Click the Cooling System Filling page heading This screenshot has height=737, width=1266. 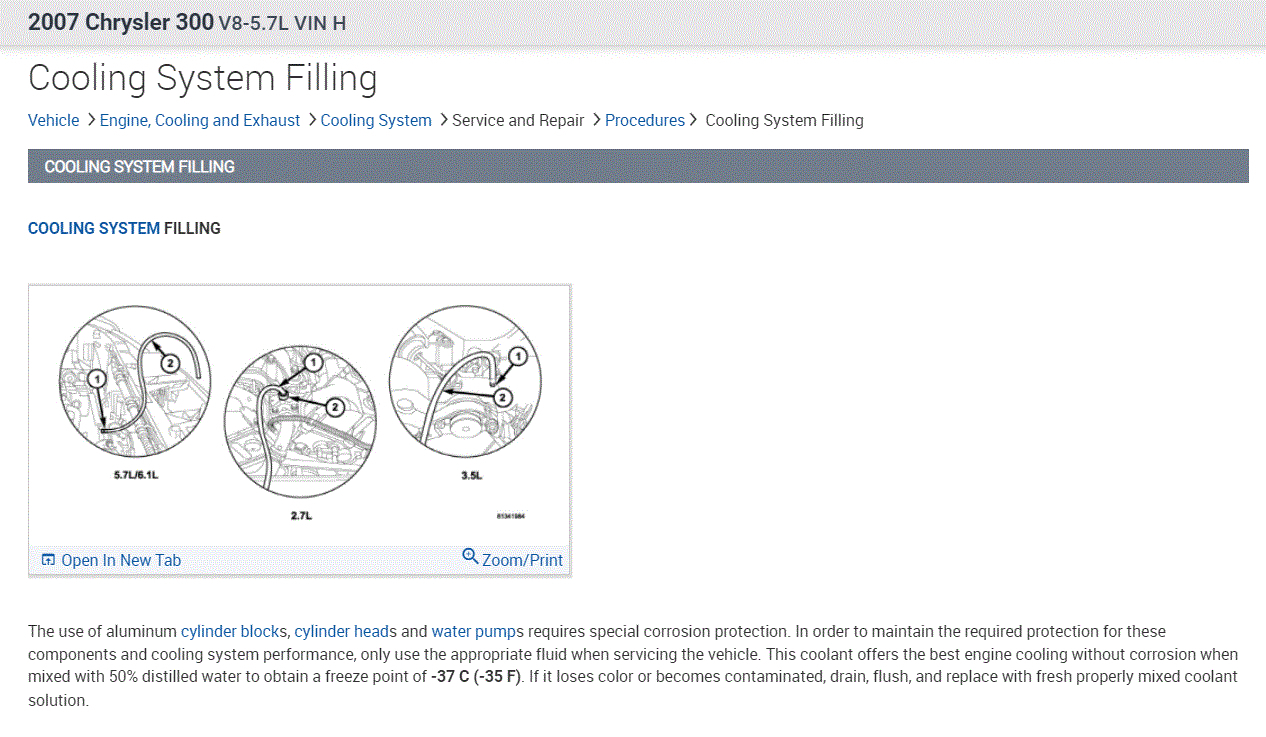203,78
